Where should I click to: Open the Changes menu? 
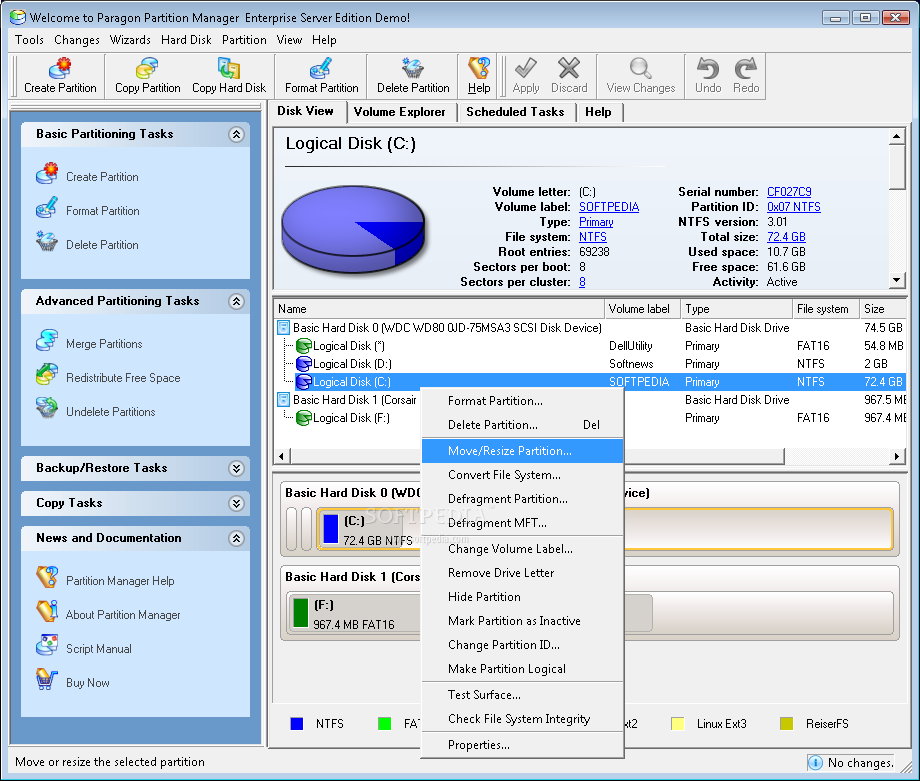[x=77, y=40]
